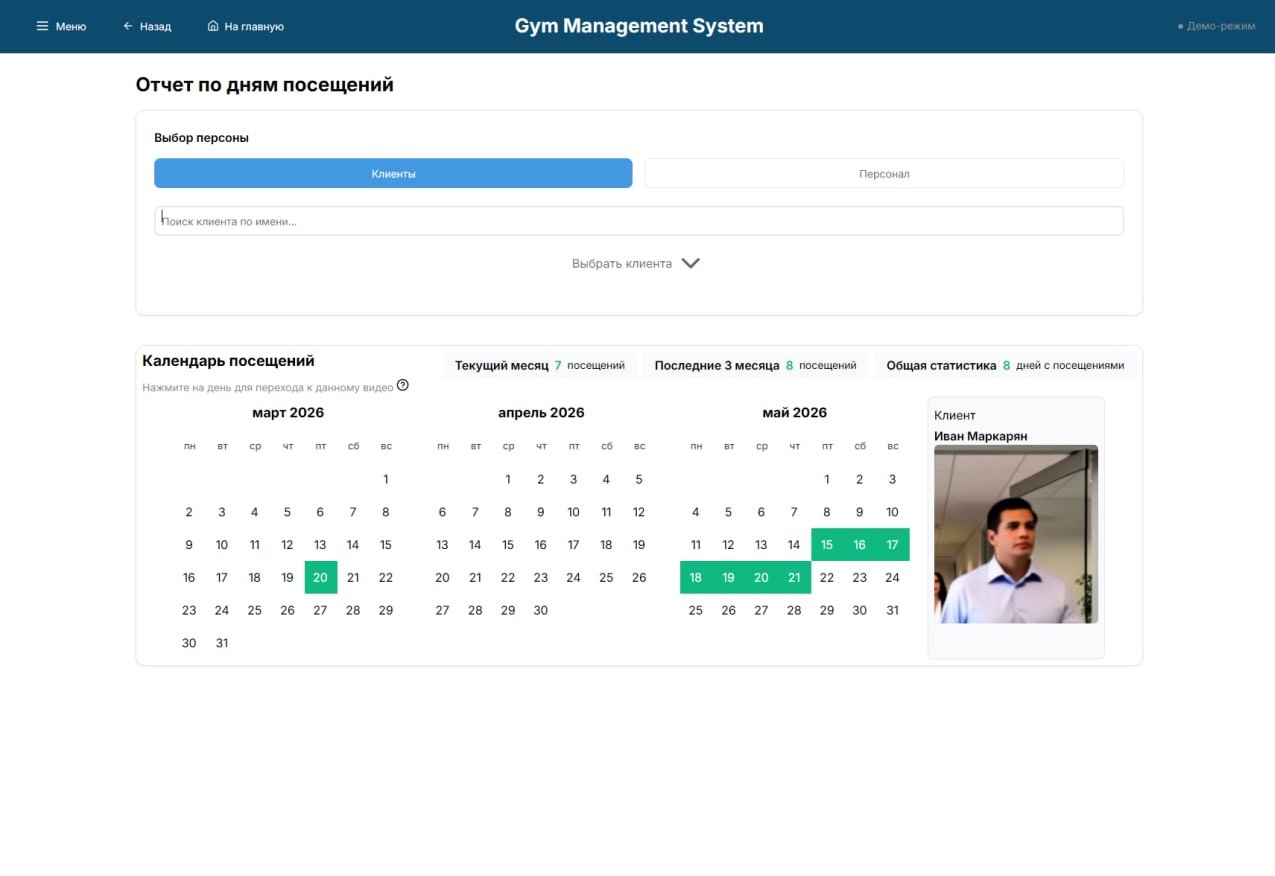This screenshot has width=1275, height=876.
Task: Click the Демо-режим indicator
Action: (1216, 26)
